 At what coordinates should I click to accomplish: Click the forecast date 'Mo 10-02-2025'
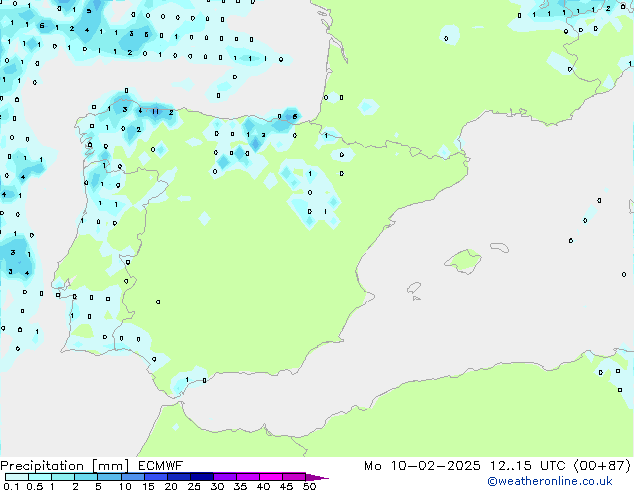[422, 466]
